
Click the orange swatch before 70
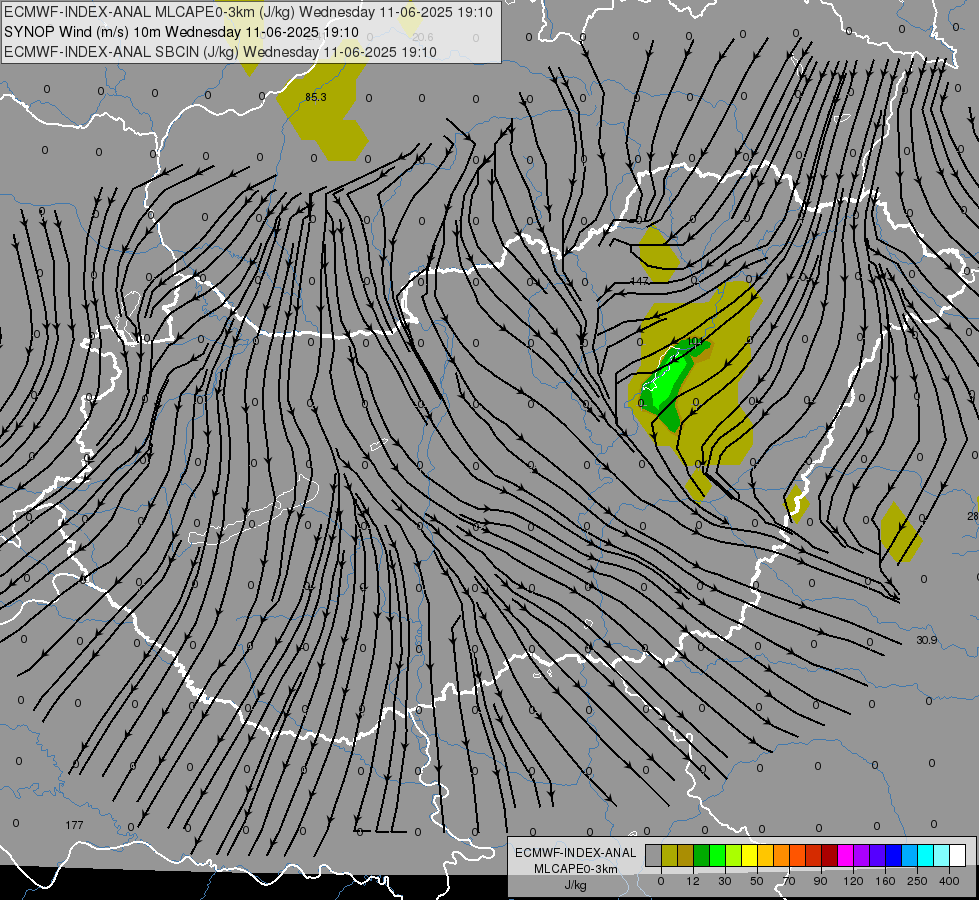pyautogui.click(x=782, y=855)
